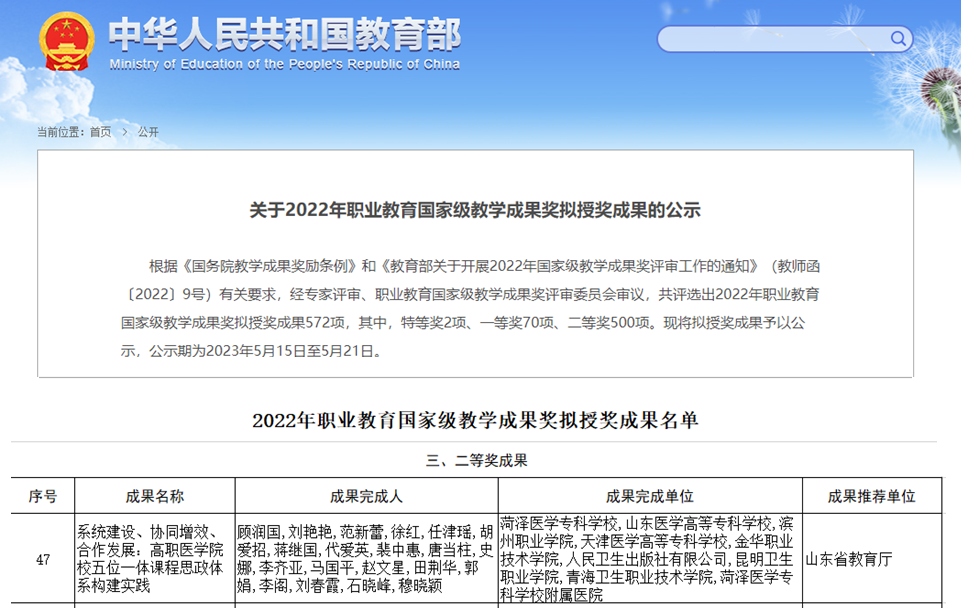Select the 成果推荐单位 column header

871,497
